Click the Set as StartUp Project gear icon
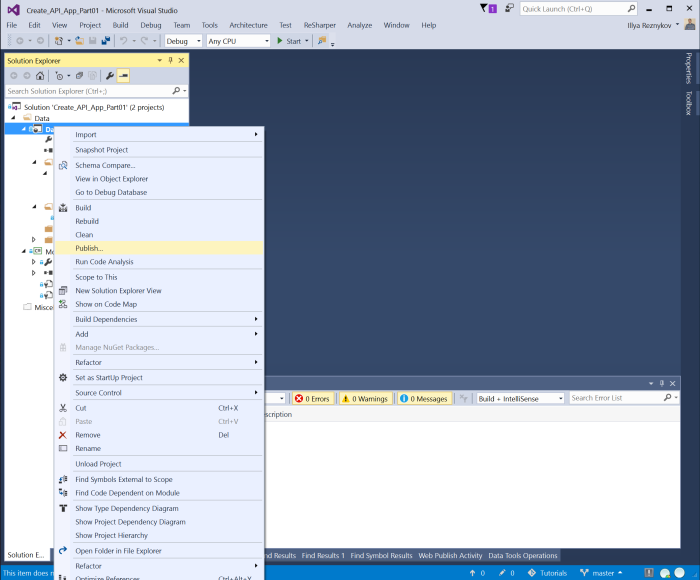 (x=63, y=378)
